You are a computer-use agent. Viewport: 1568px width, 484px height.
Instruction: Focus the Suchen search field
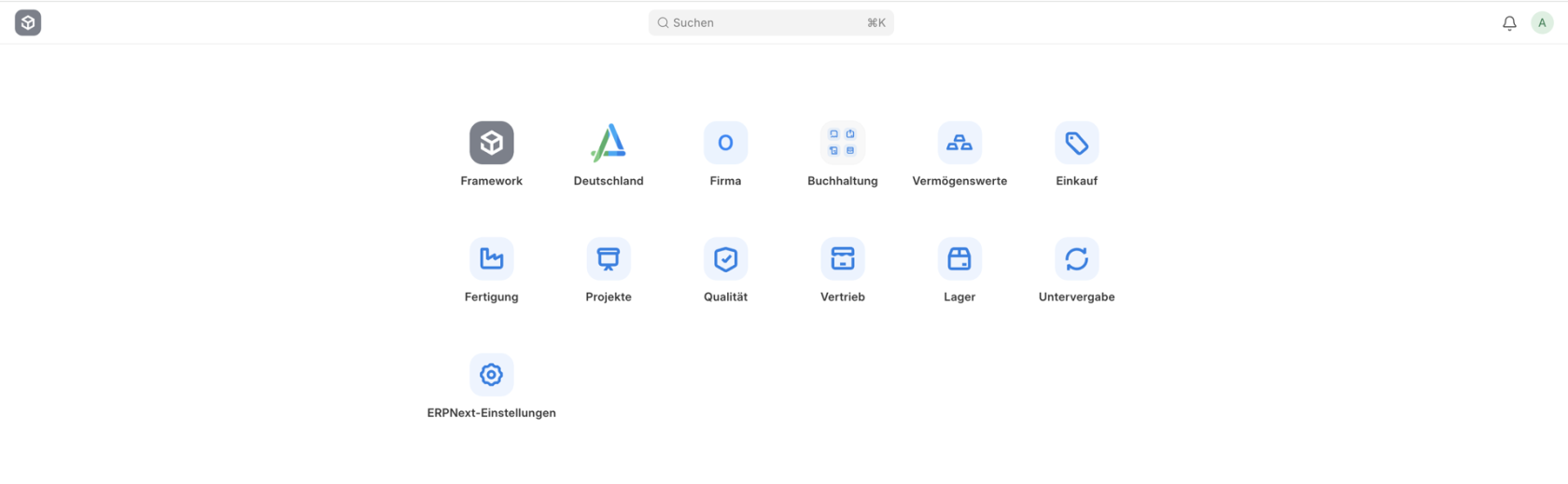pos(771,22)
